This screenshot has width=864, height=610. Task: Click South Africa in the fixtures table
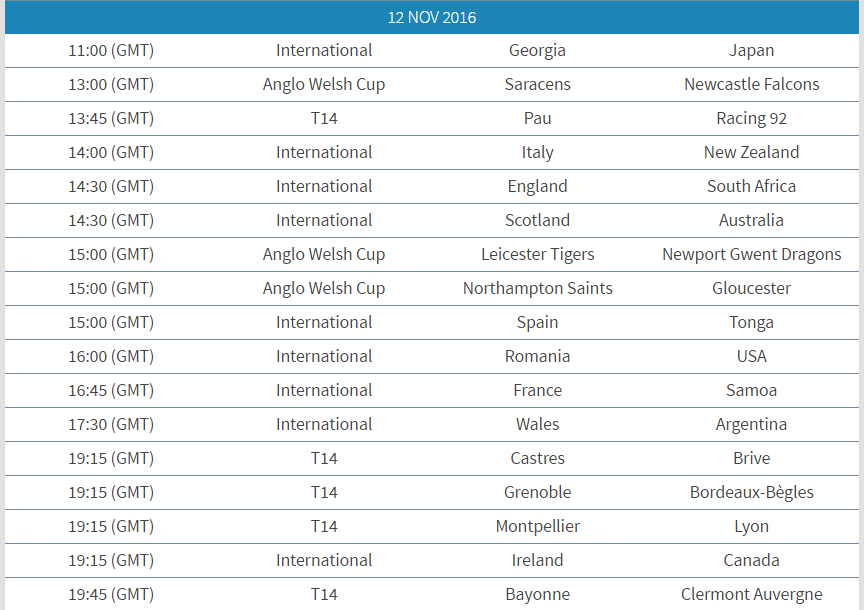point(751,186)
